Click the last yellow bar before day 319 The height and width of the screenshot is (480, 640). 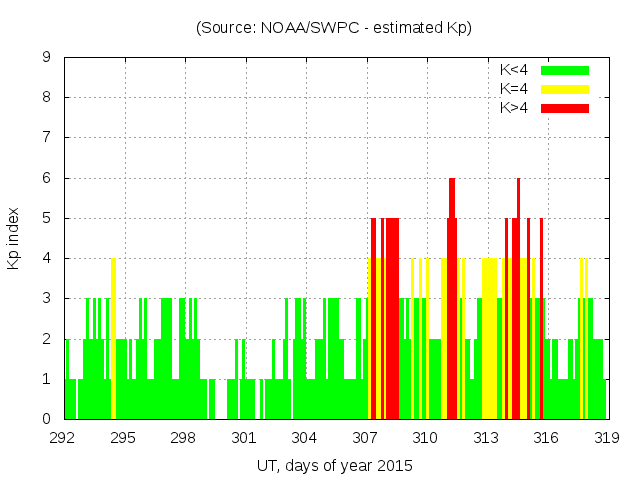point(586,340)
